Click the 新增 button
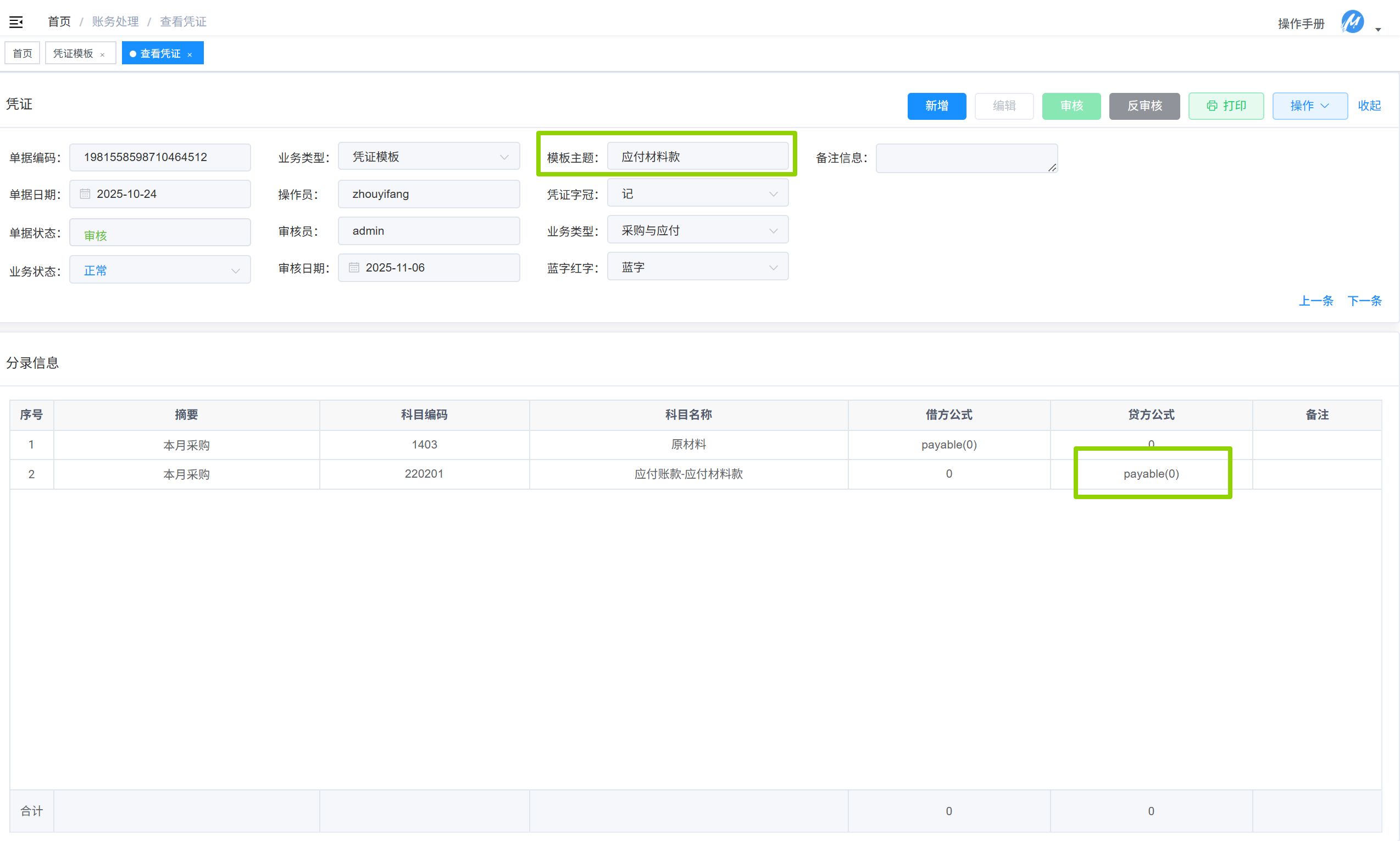This screenshot has width=1400, height=841. click(x=936, y=106)
